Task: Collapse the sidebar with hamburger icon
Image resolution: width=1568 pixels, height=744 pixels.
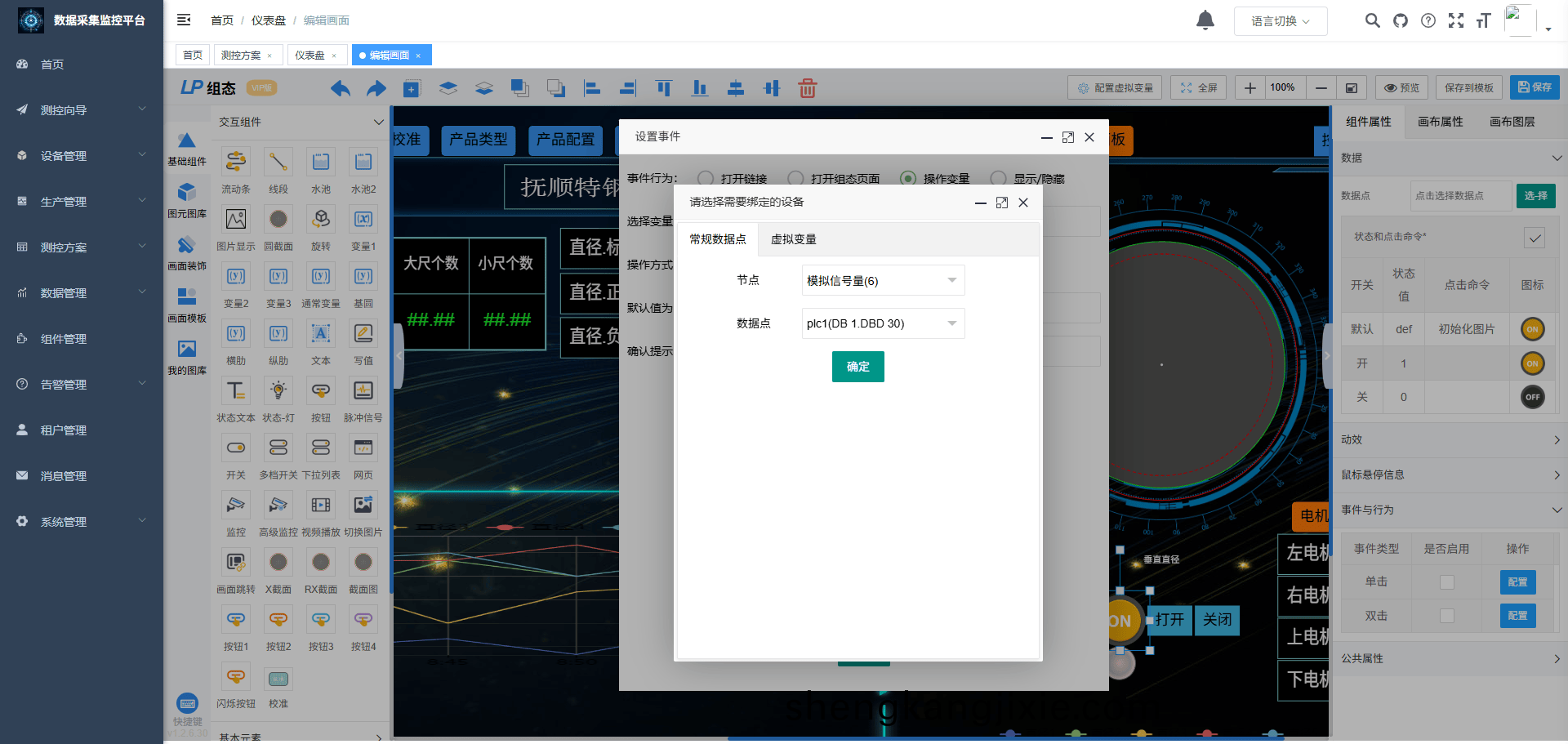Action: point(184,20)
